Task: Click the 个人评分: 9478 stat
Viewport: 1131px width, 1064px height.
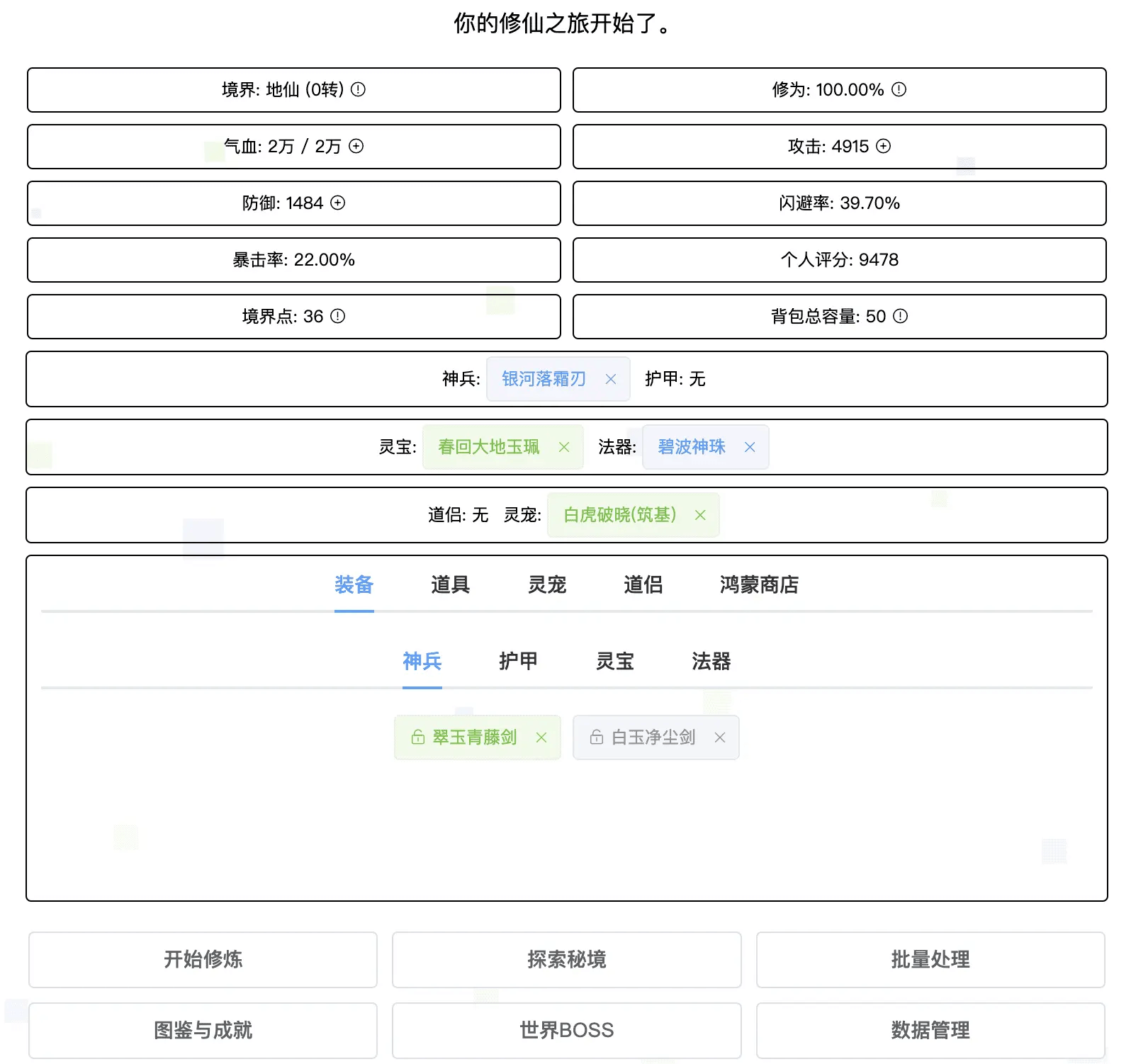Action: 840,260
